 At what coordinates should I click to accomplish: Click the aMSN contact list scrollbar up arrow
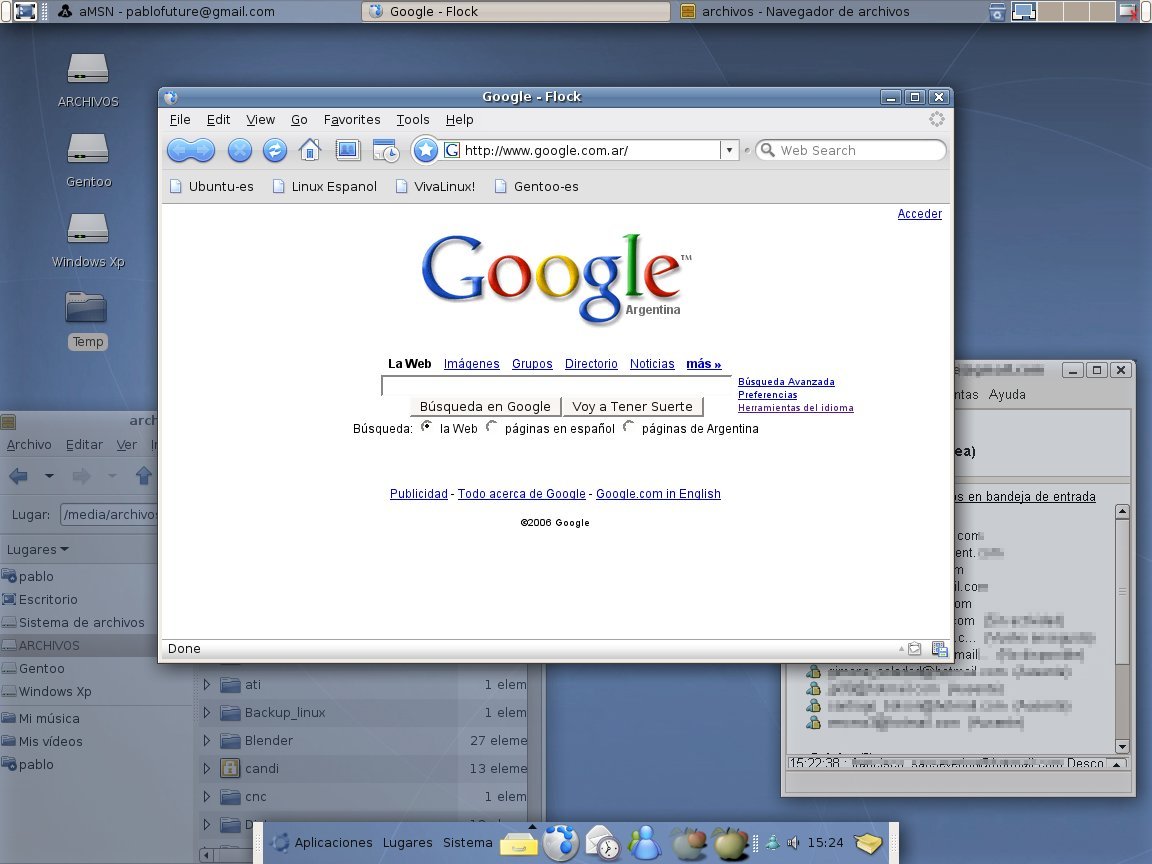[x=1122, y=511]
